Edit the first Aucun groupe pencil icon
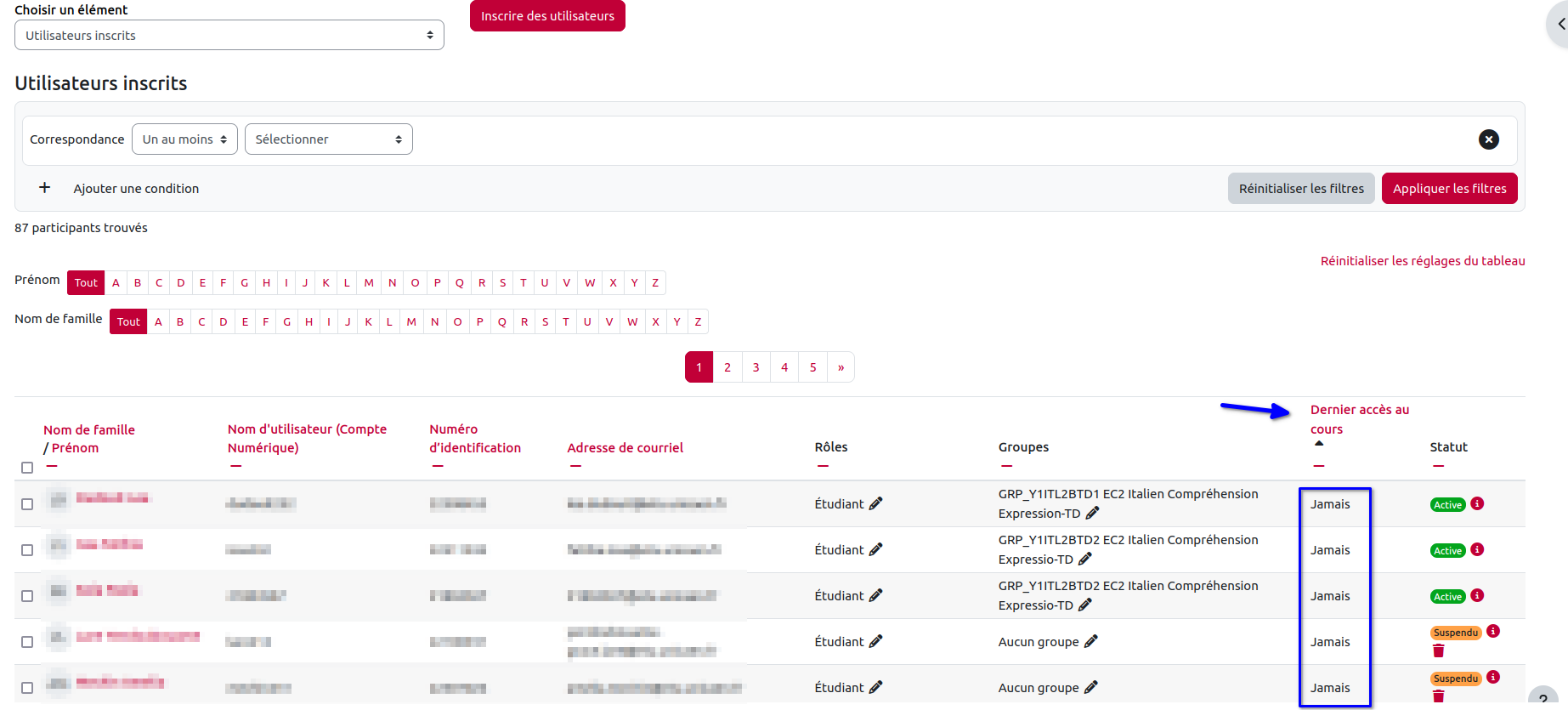 point(1090,642)
